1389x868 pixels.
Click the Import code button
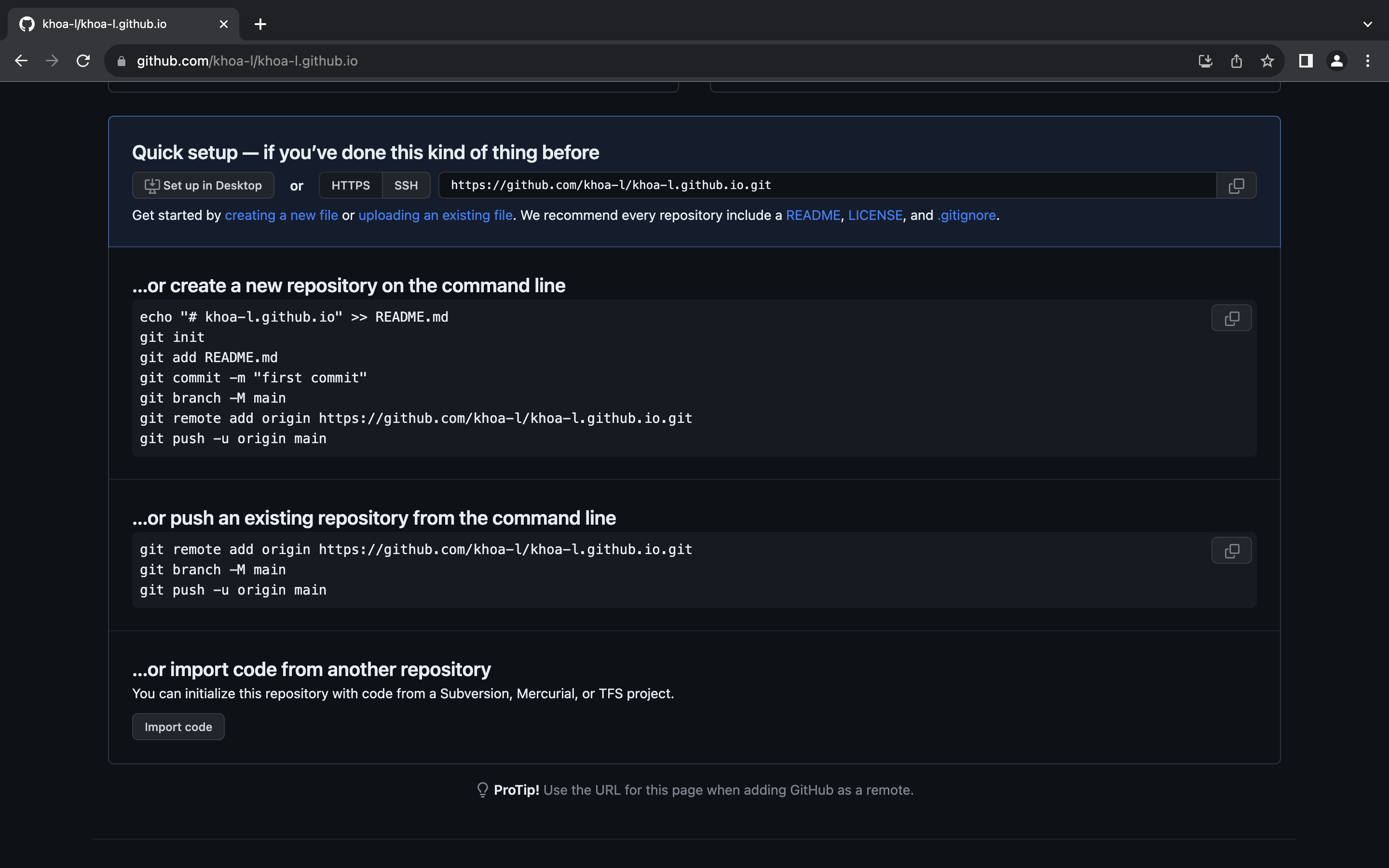178,727
